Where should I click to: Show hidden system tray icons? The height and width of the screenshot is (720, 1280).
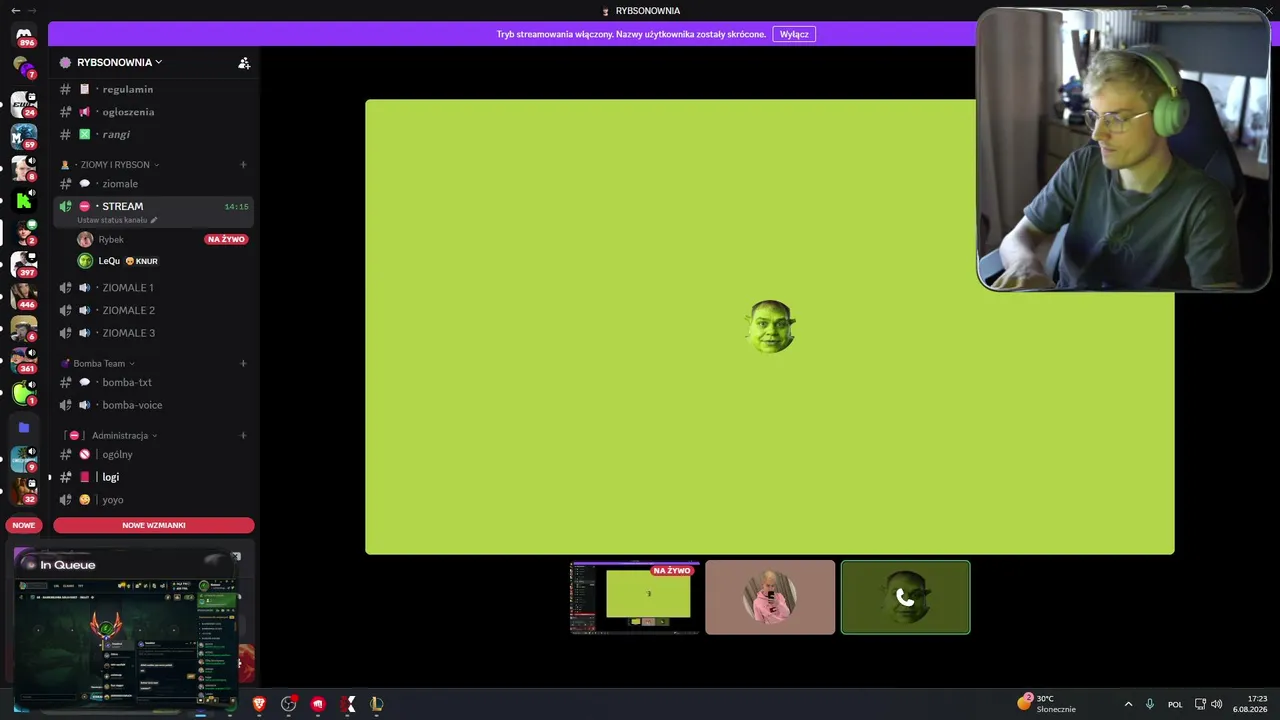(x=1128, y=704)
